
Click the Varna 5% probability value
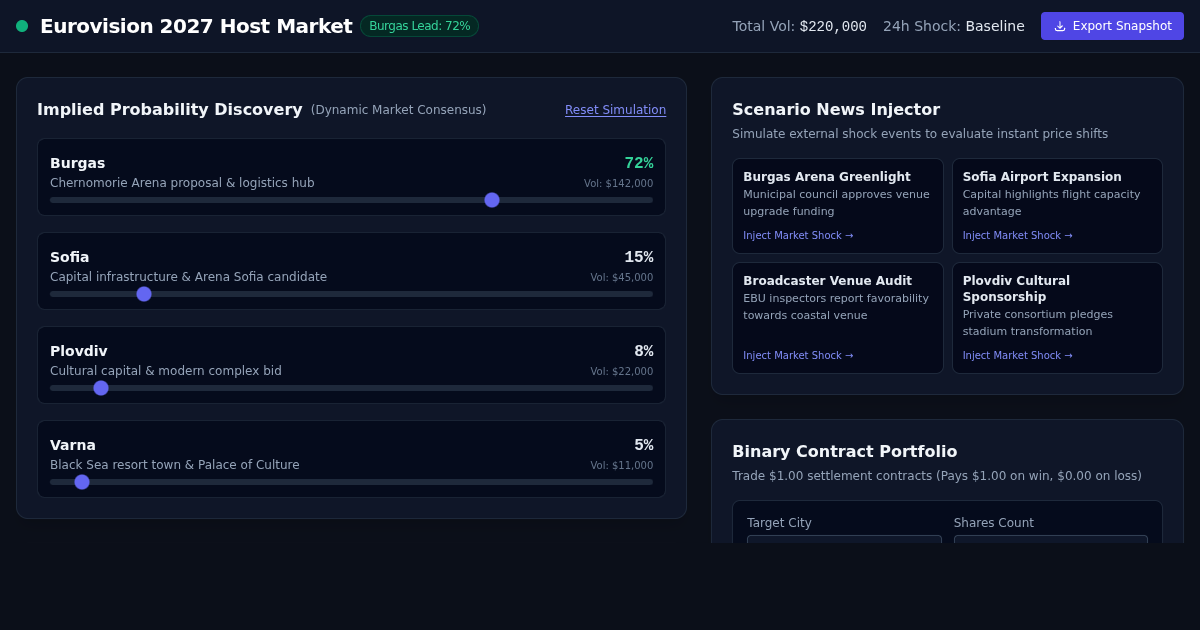point(644,445)
